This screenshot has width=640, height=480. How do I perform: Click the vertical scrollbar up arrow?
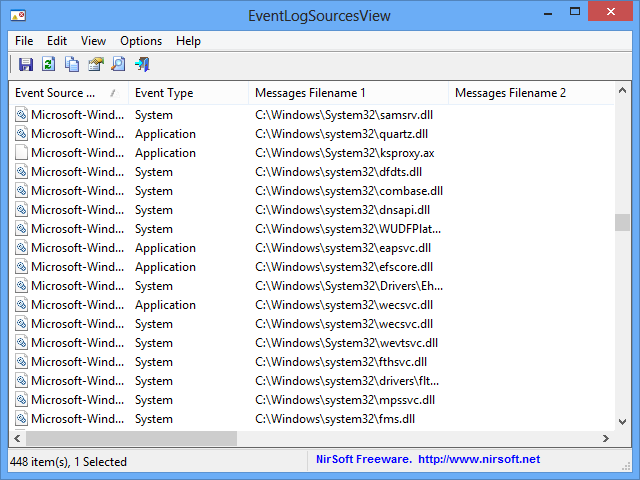point(622,91)
